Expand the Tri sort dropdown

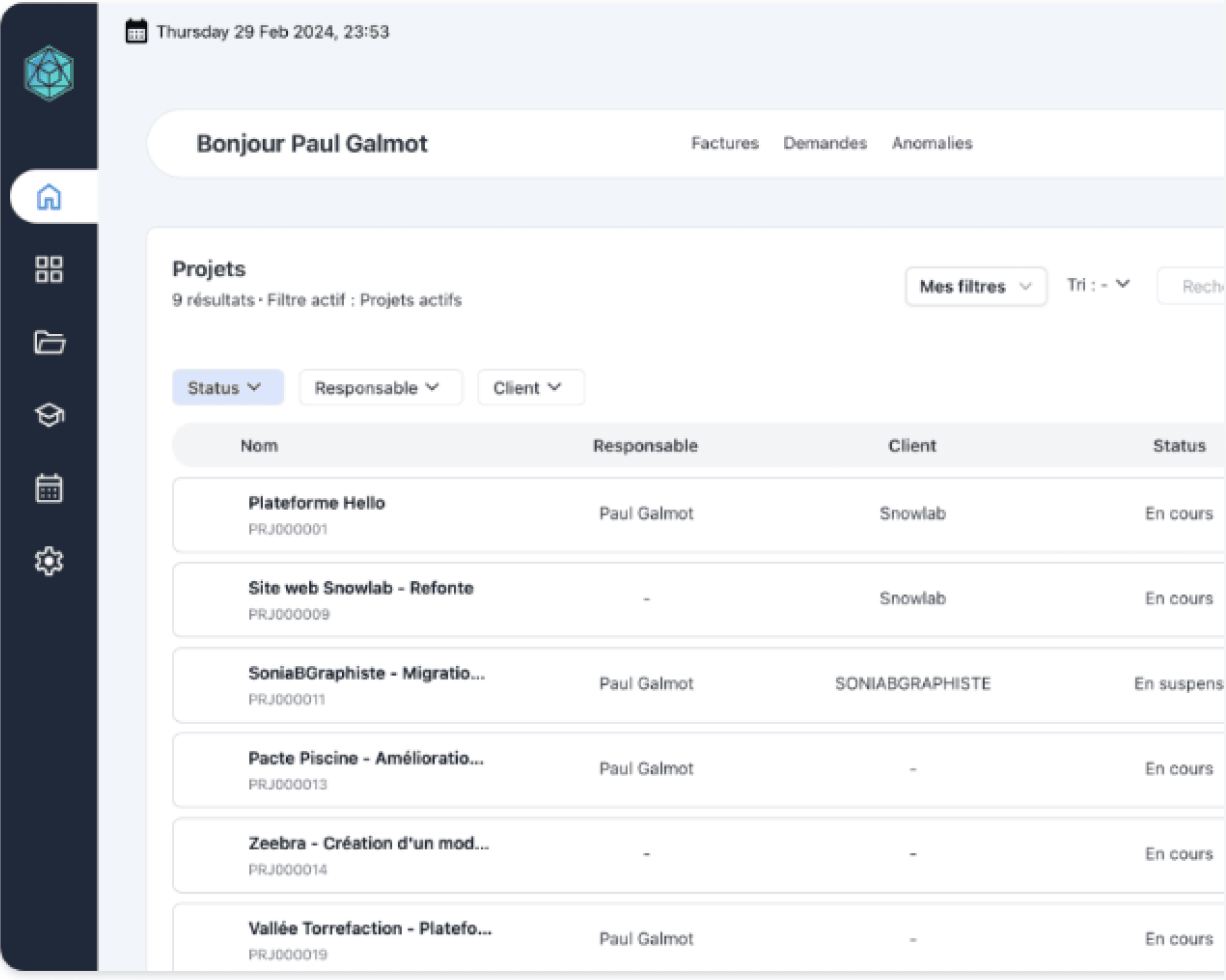pos(1097,284)
